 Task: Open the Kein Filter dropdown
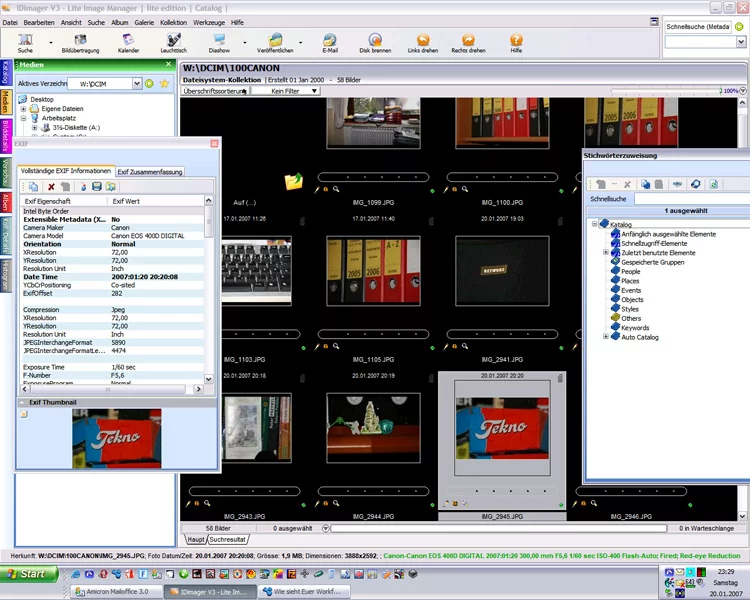pyautogui.click(x=286, y=91)
